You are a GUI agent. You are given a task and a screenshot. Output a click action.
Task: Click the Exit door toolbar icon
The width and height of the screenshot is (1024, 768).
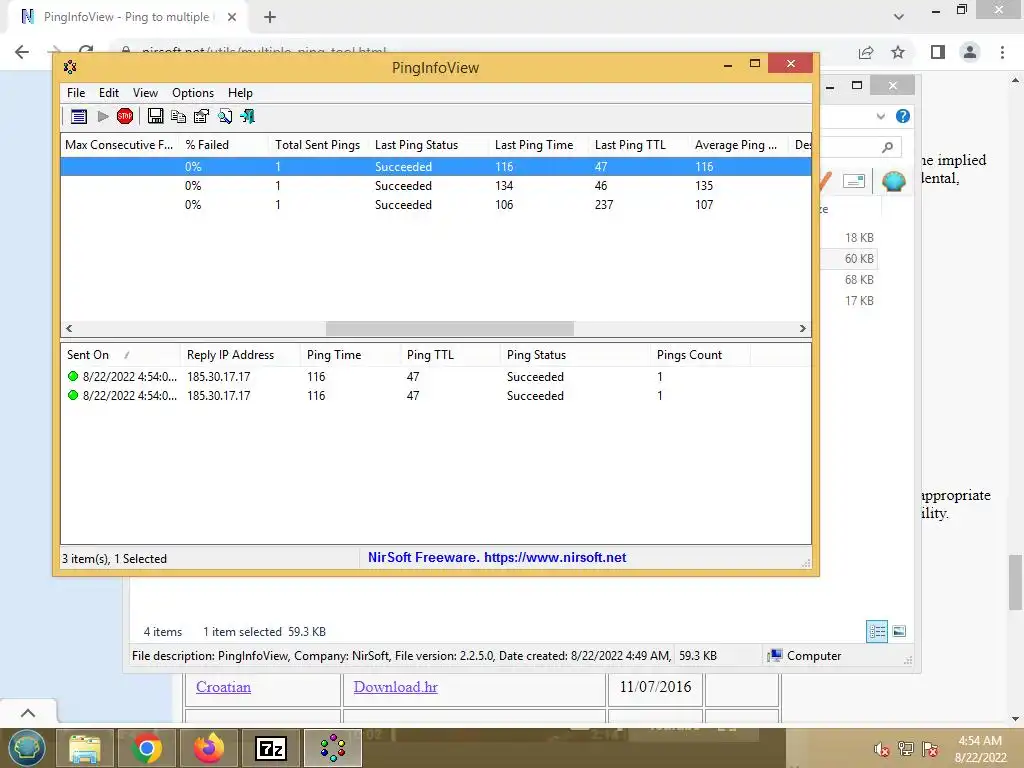coord(248,116)
